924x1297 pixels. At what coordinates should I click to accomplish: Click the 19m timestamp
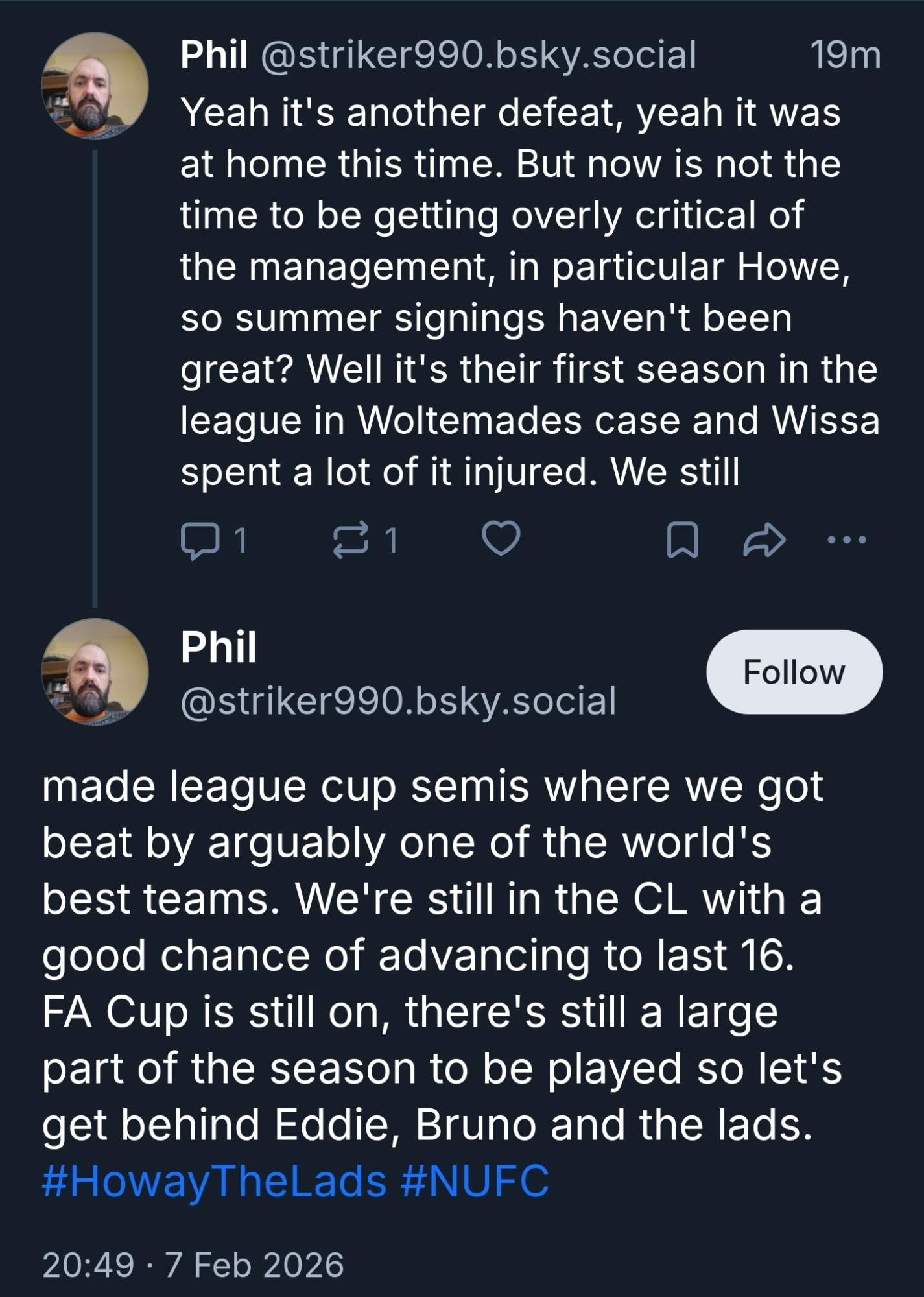[x=845, y=54]
